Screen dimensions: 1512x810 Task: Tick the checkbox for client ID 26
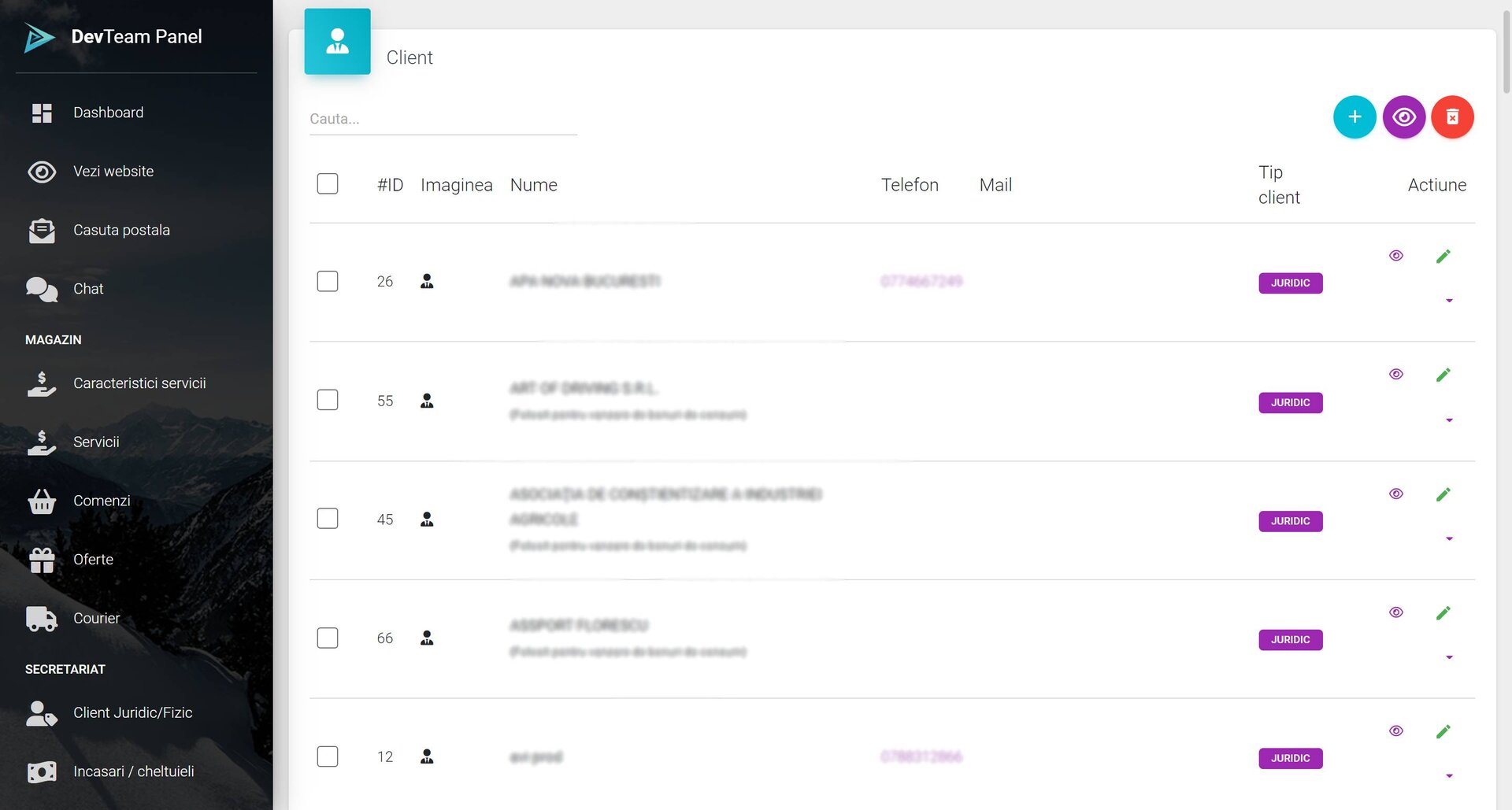click(328, 281)
